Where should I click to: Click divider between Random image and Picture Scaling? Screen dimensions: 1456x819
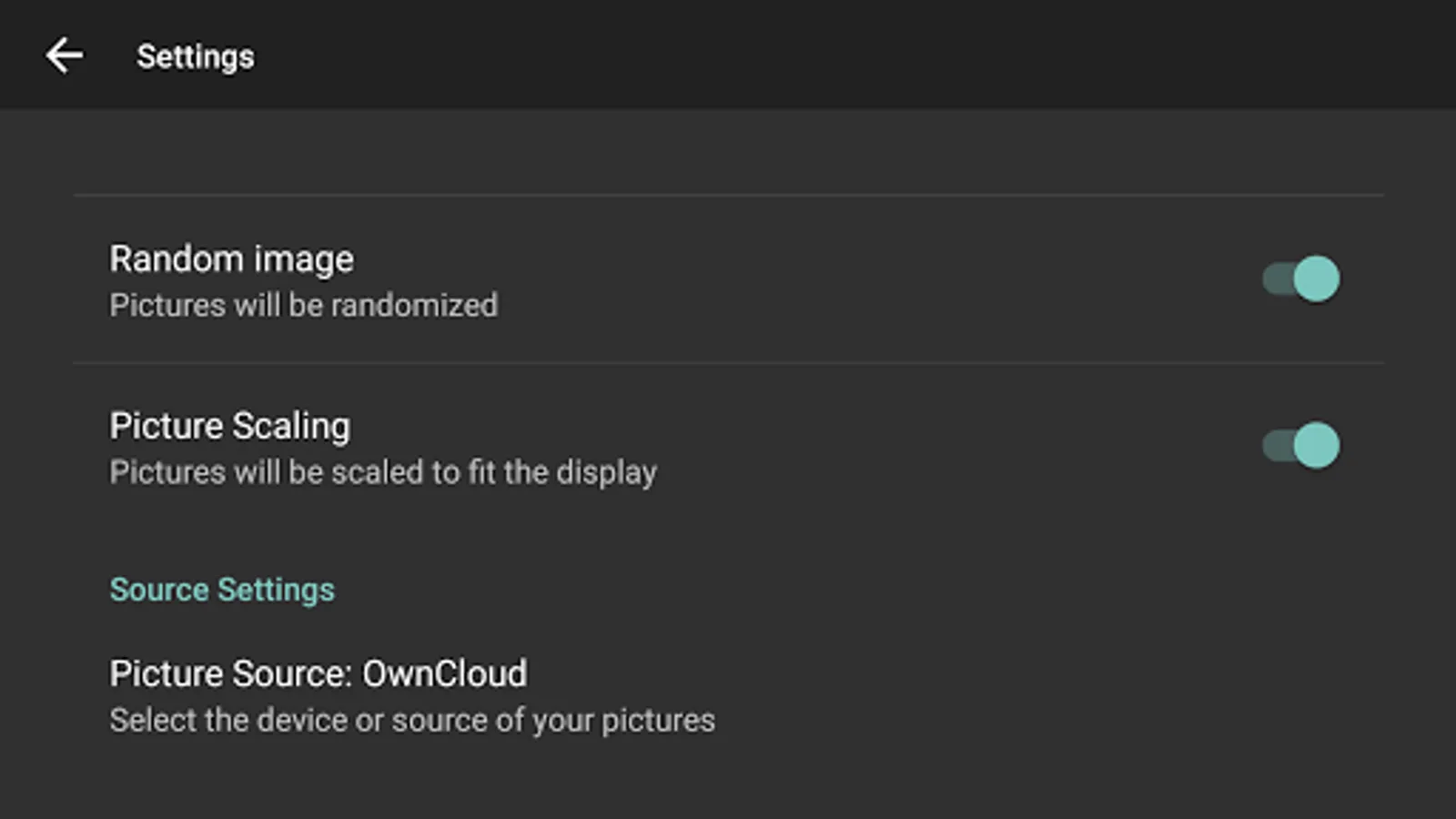(728, 363)
